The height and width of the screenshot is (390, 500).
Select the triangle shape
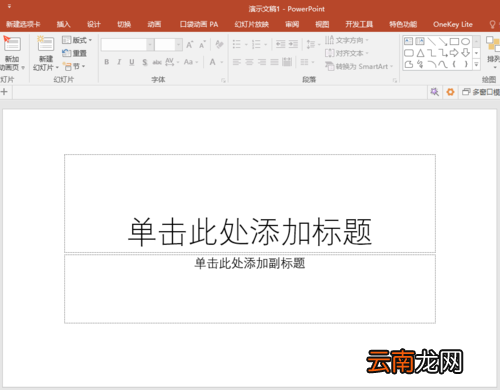[x=420, y=53]
